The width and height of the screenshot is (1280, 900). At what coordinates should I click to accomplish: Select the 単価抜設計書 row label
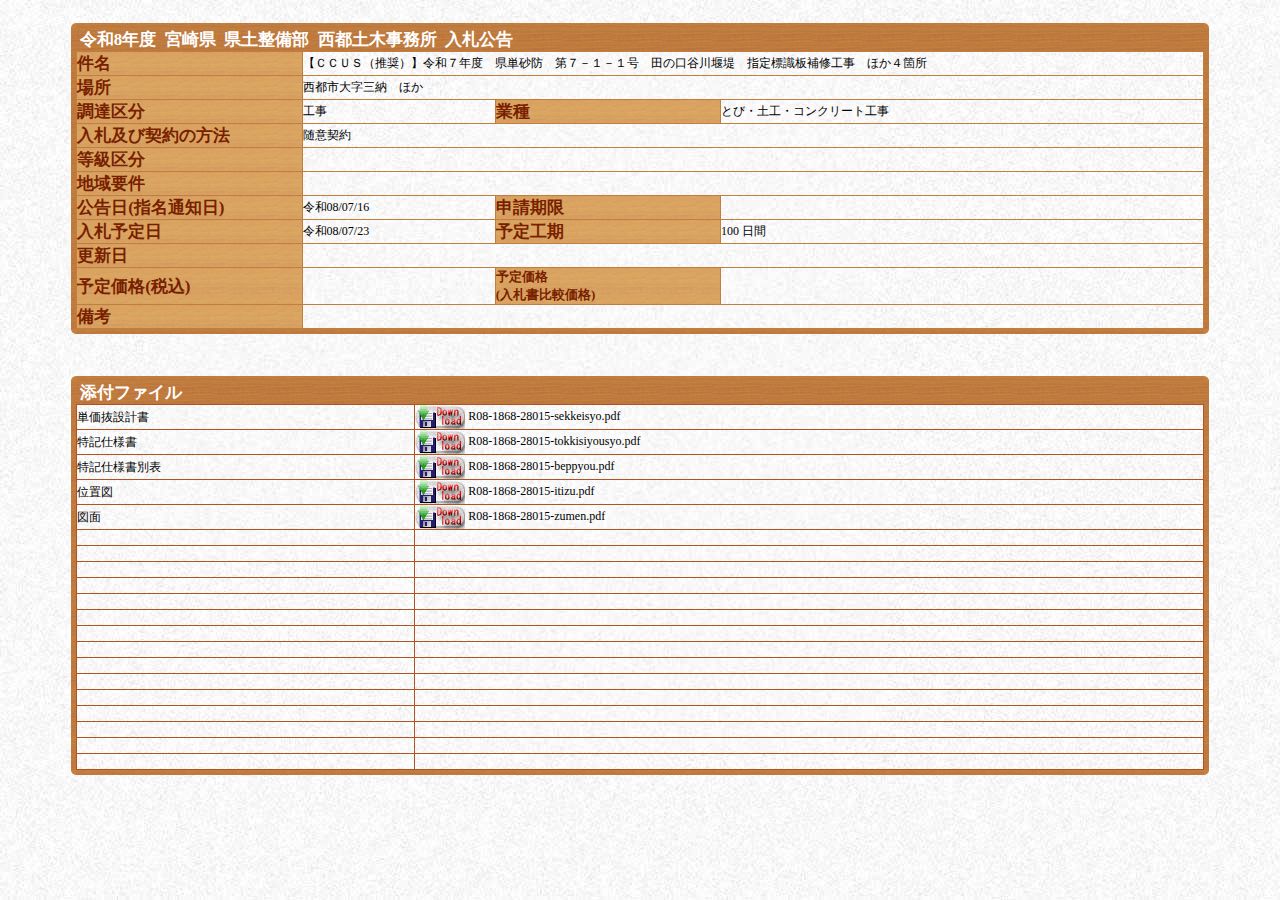pos(113,417)
